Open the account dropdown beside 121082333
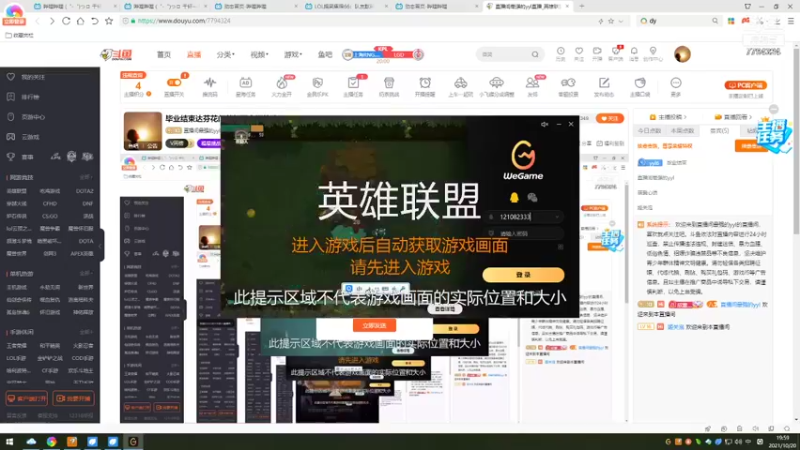 click(x=557, y=217)
